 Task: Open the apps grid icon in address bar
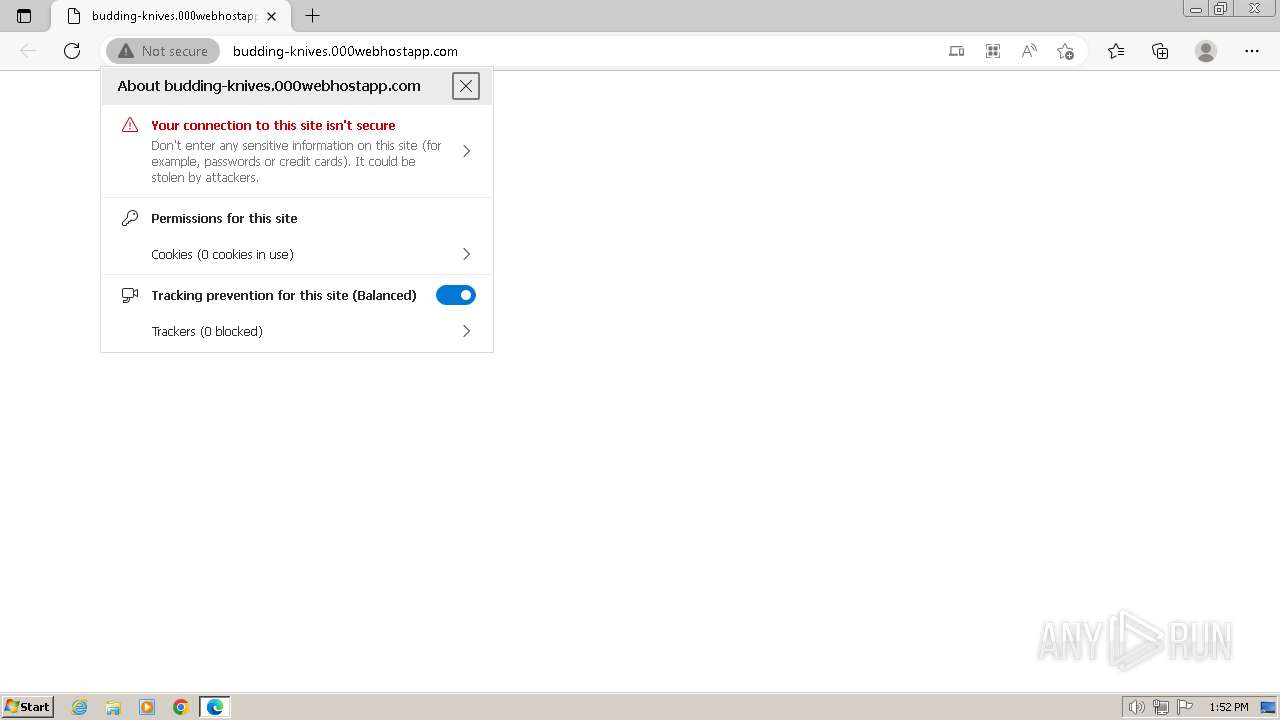point(993,51)
